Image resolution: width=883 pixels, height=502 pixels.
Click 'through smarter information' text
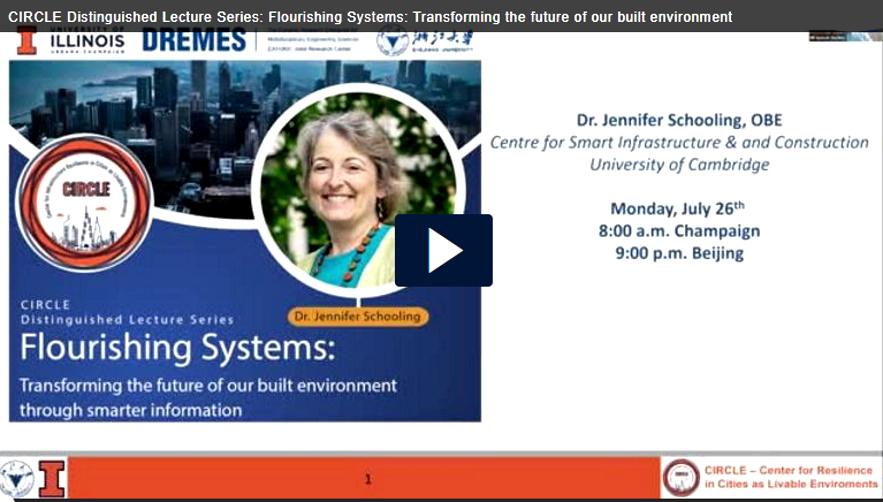click(131, 410)
